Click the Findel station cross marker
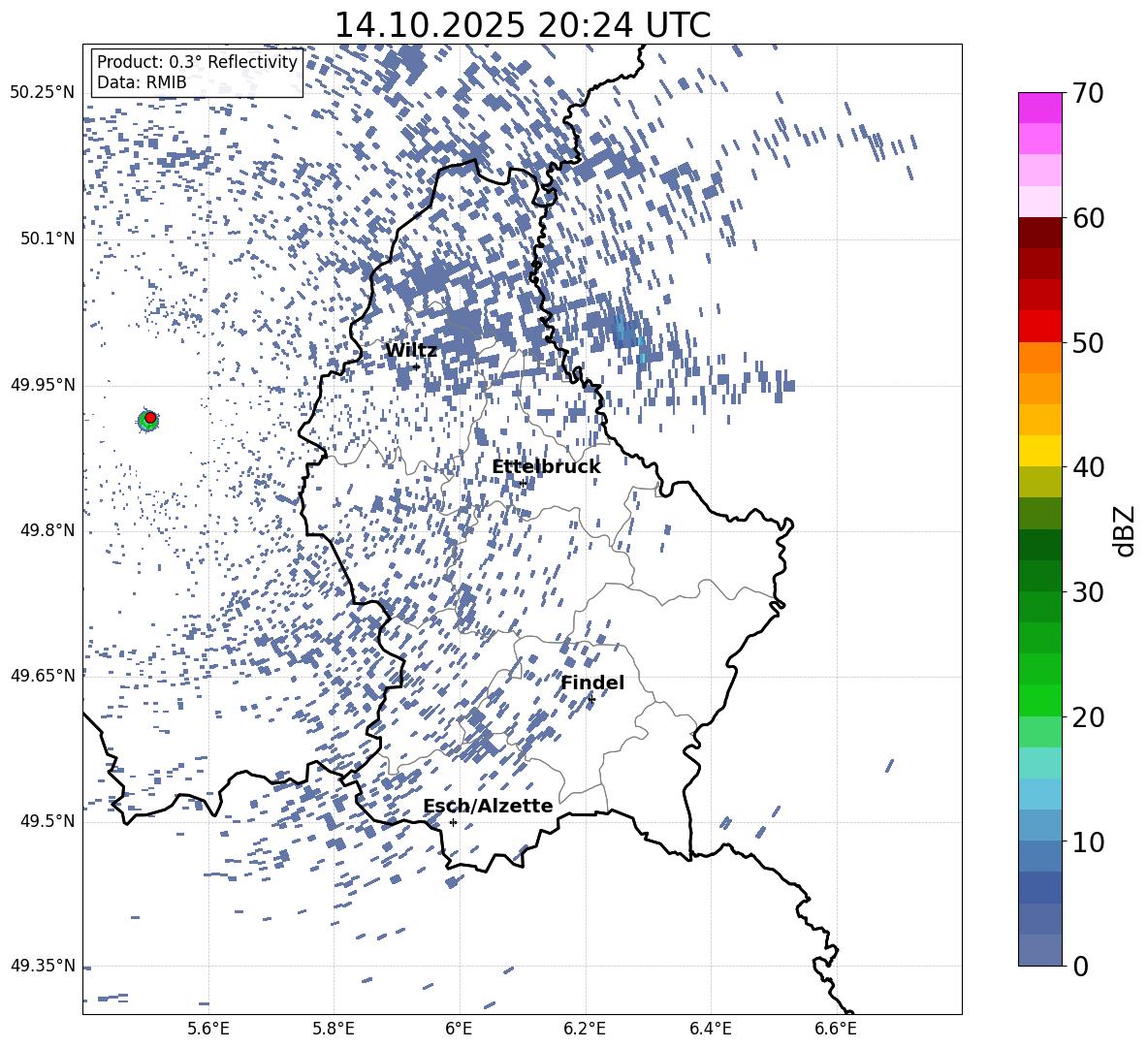 click(x=591, y=700)
